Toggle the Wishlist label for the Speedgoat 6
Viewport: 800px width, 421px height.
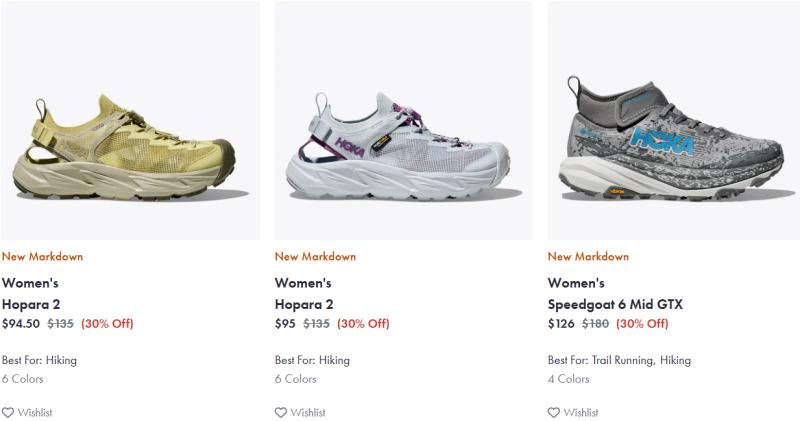pos(581,412)
